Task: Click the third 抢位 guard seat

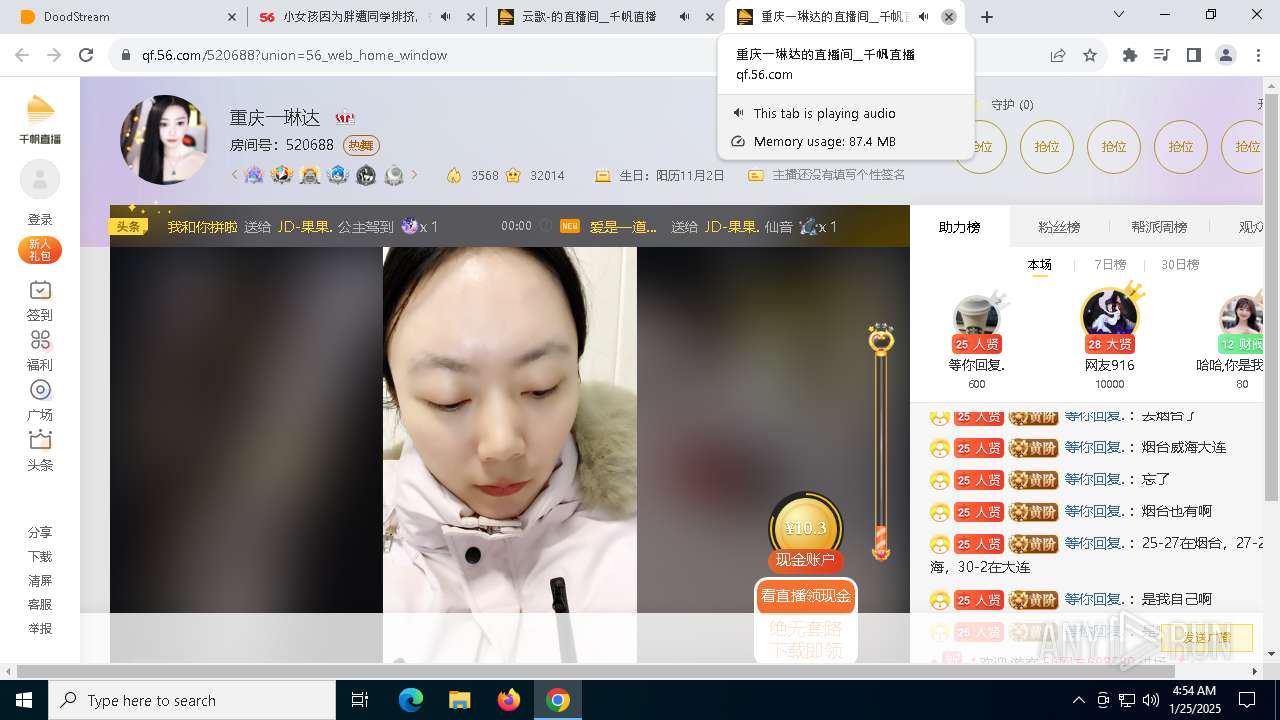Action: [1114, 147]
